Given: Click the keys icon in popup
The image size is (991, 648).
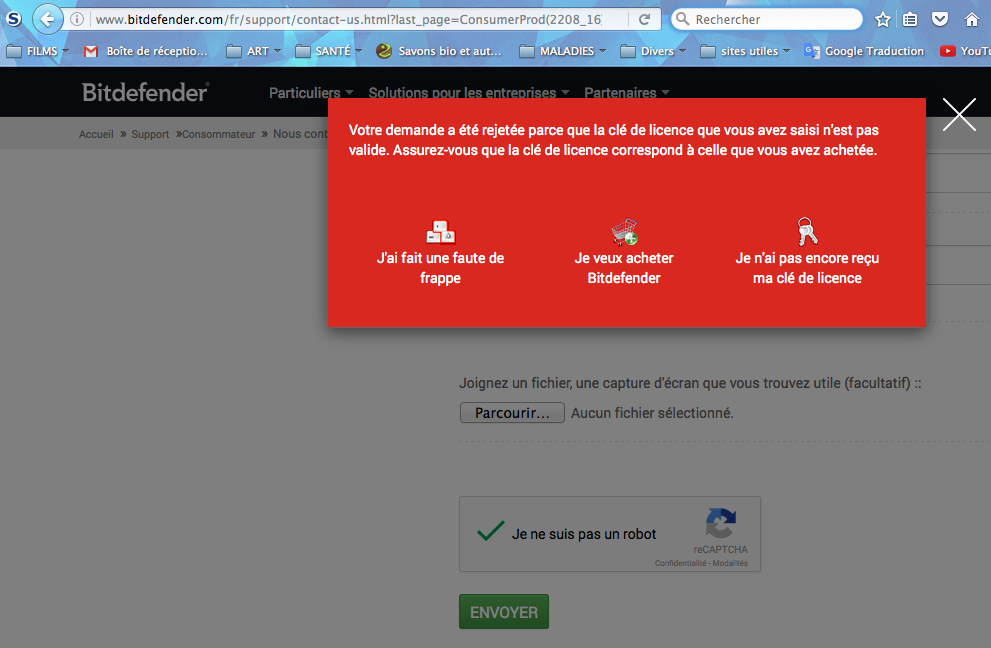Looking at the screenshot, I should (807, 231).
